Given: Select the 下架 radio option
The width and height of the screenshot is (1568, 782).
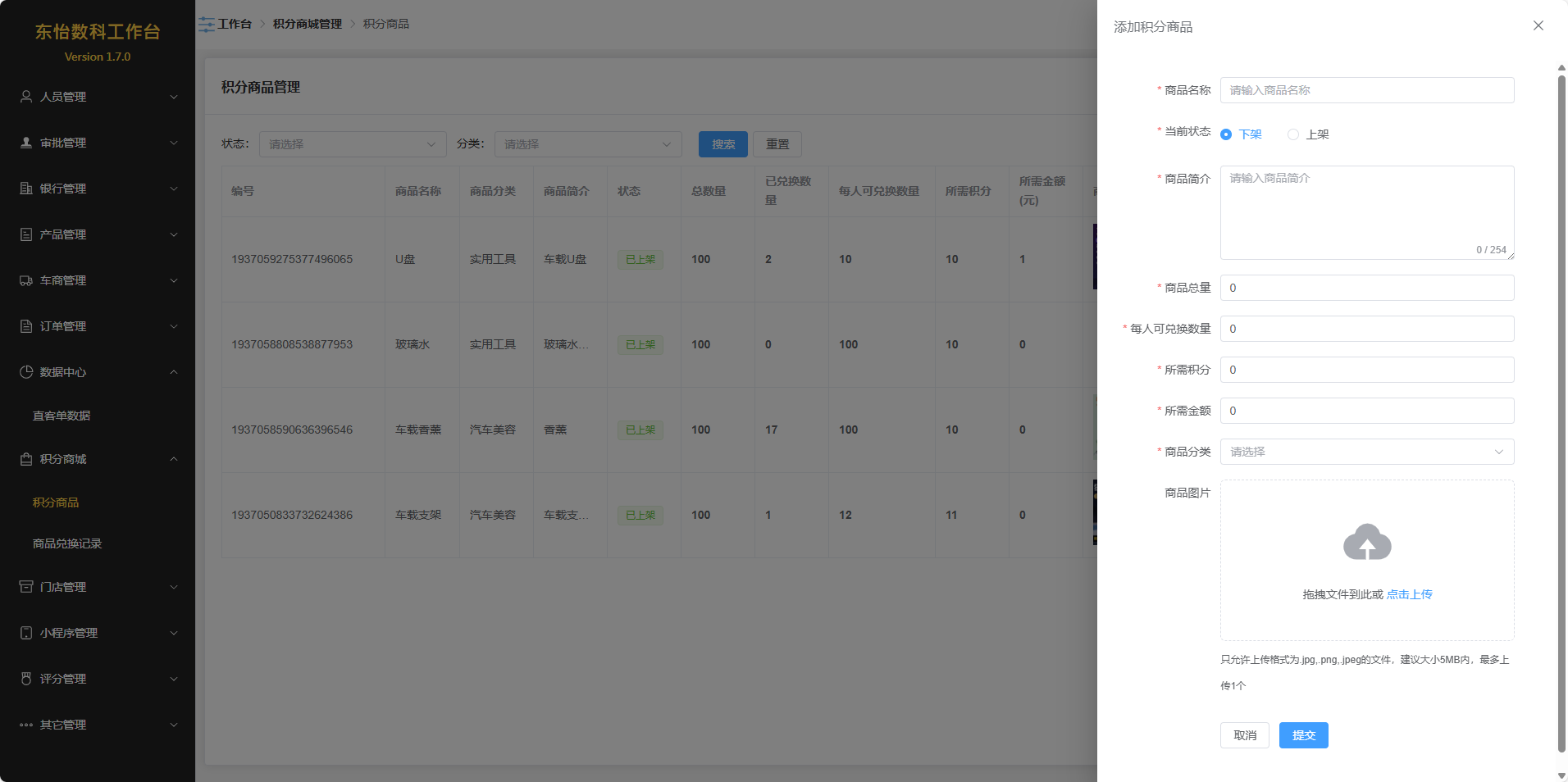Looking at the screenshot, I should coord(1226,134).
